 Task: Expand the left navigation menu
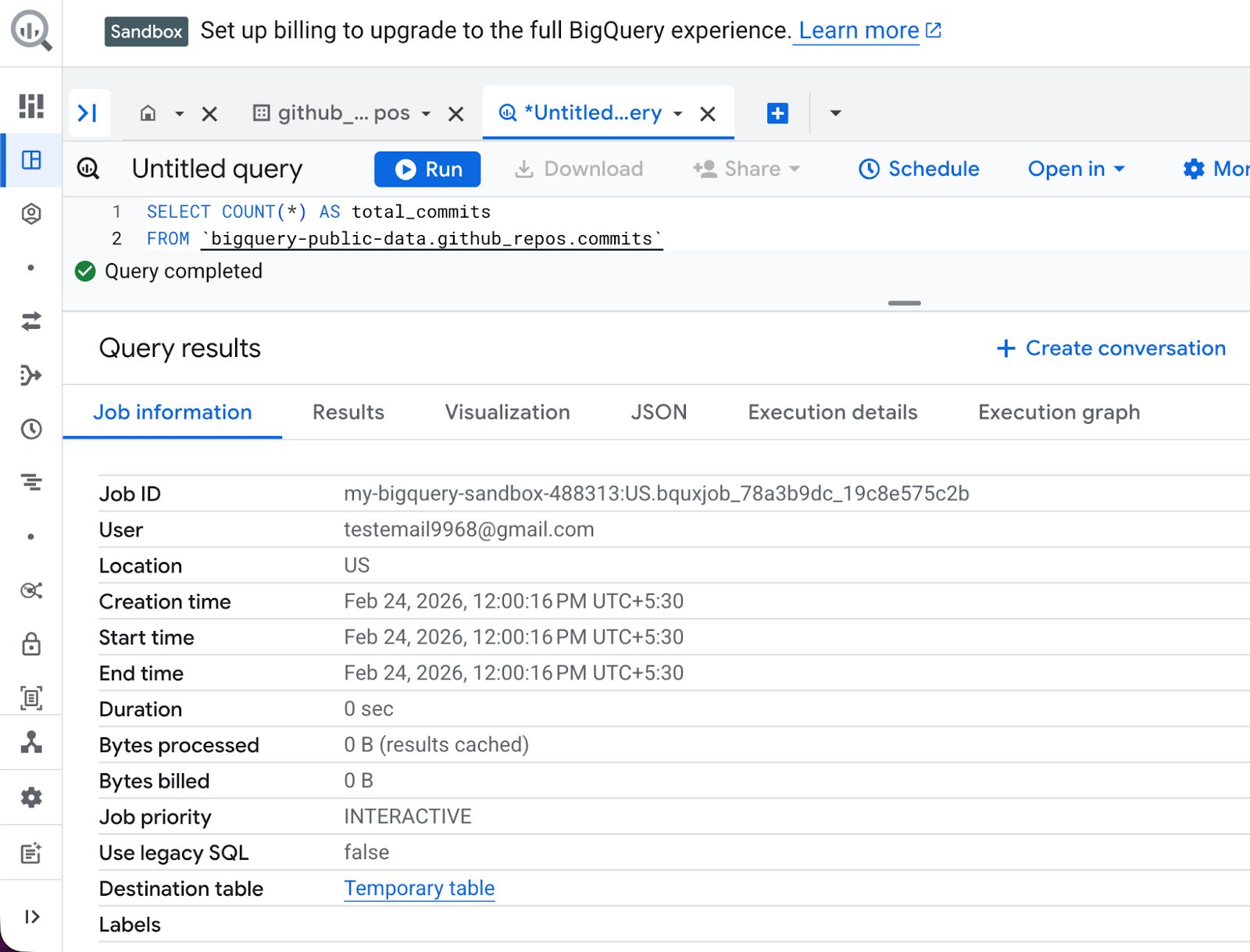(31, 916)
